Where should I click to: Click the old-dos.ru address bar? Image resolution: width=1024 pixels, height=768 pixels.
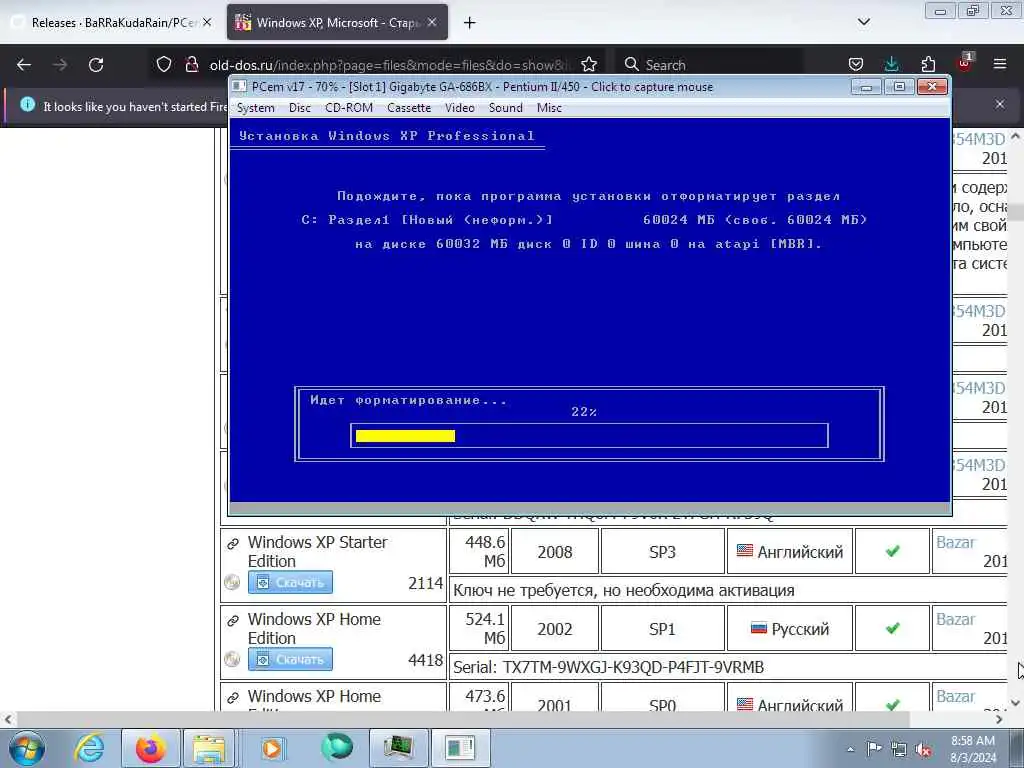click(390, 65)
